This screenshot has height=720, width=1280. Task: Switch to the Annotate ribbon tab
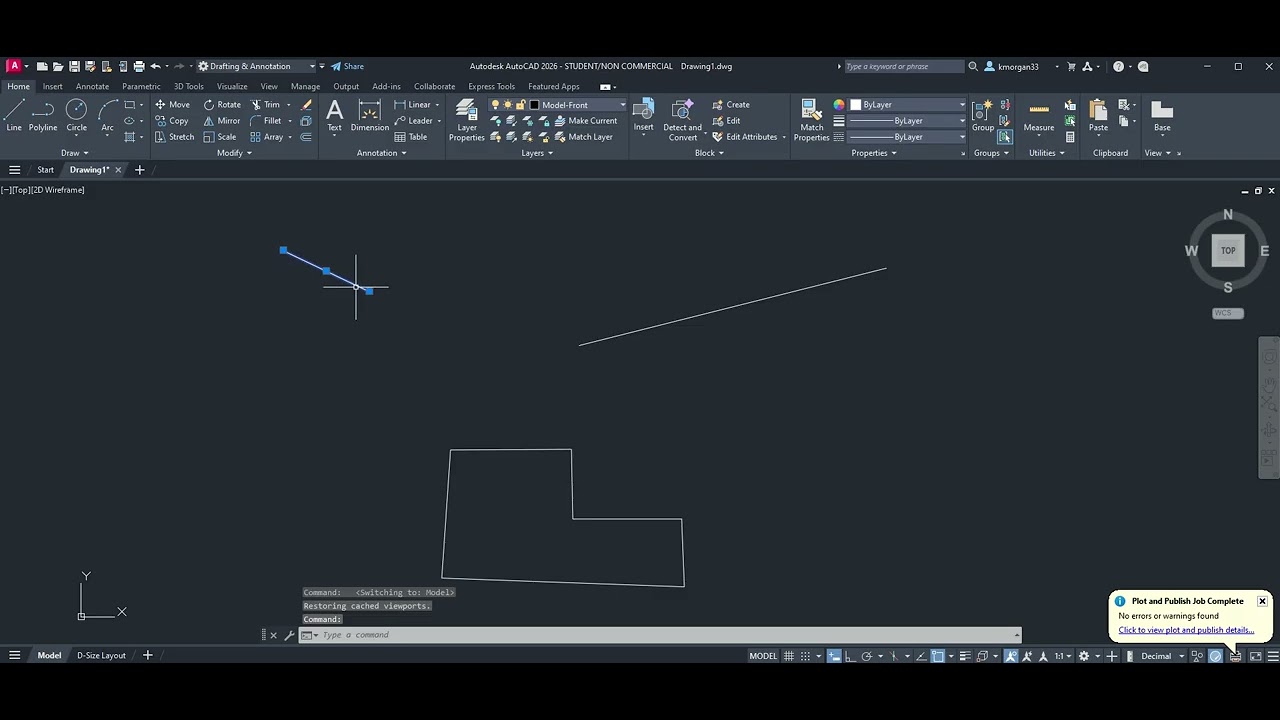coord(92,86)
